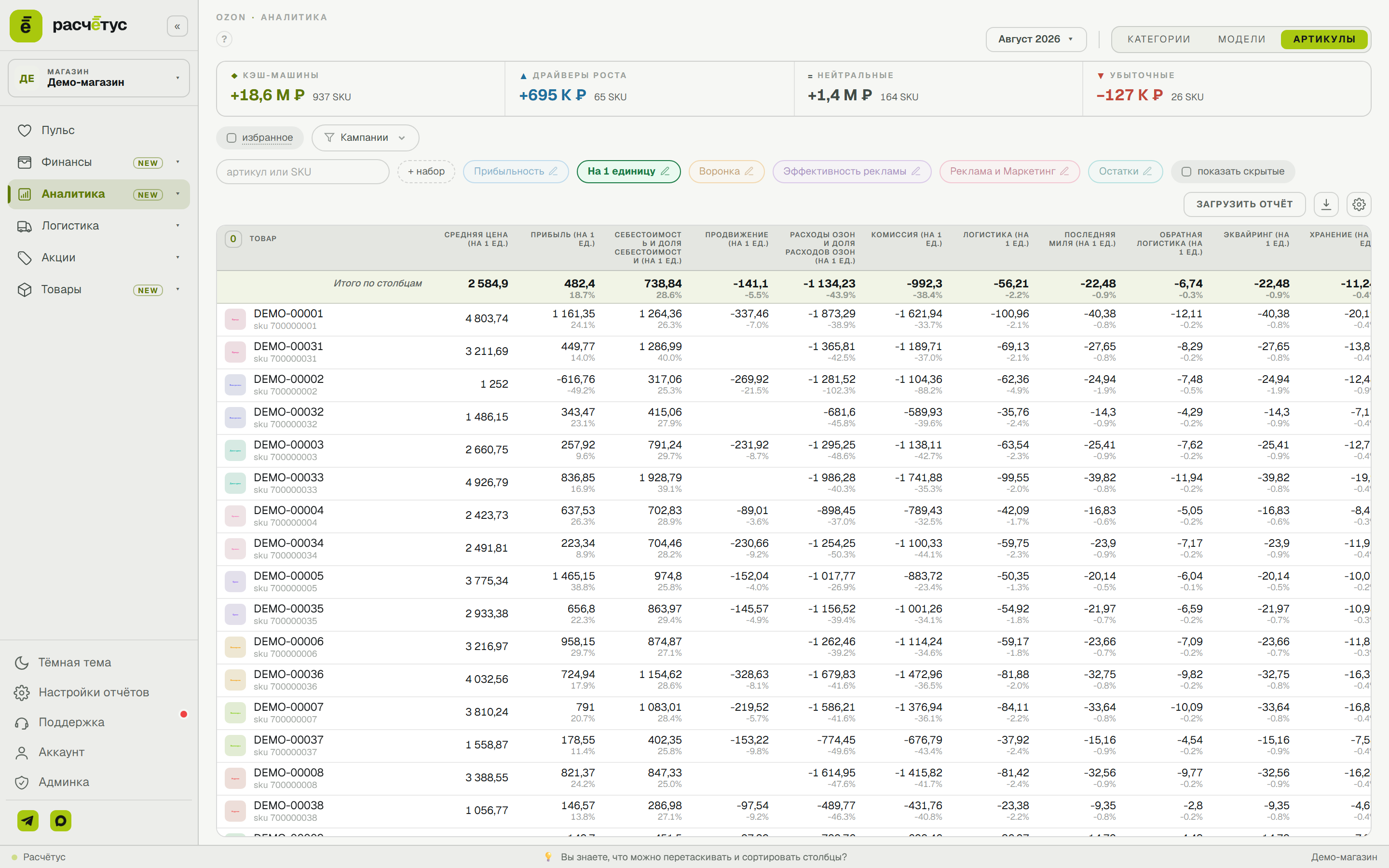Open the Telegram channel icon

27,821
